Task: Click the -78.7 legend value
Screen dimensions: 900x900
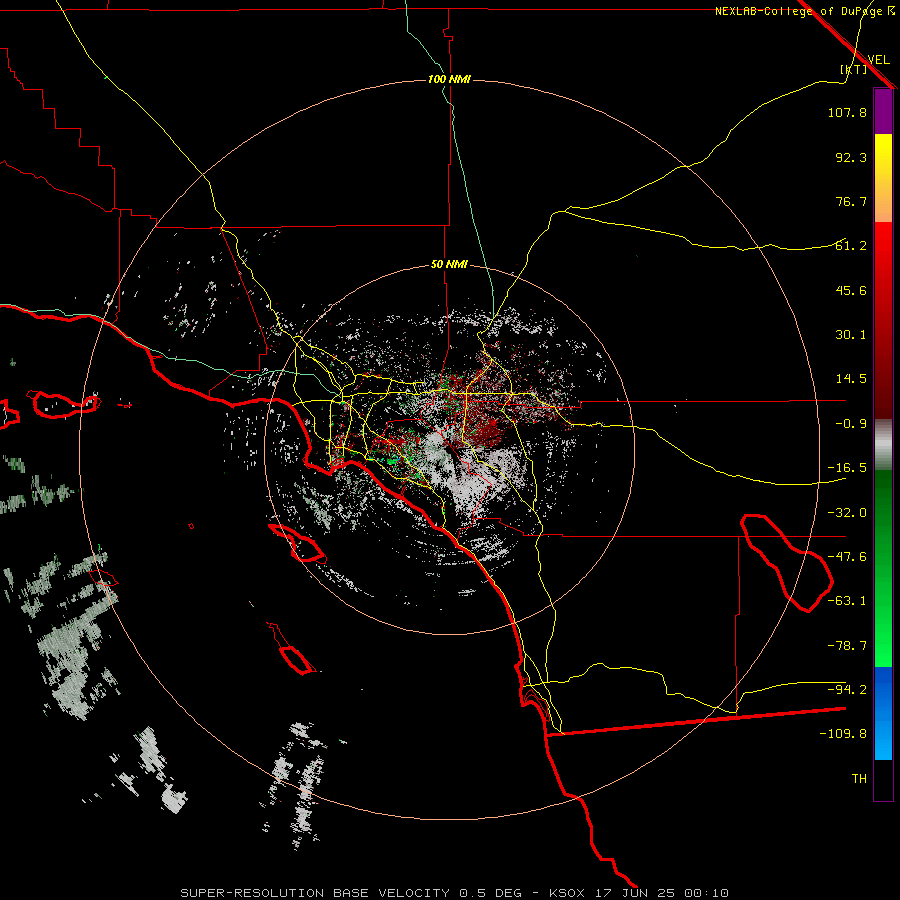Action: [x=847, y=646]
